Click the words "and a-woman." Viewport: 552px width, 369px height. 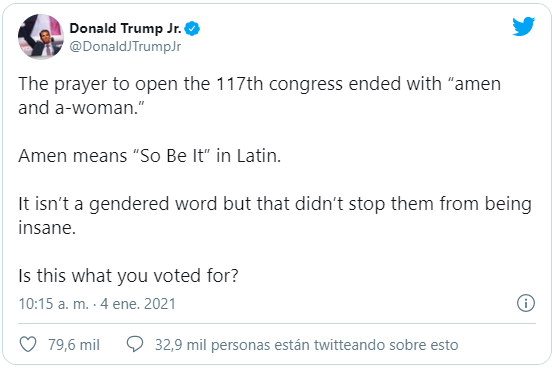click(82, 108)
